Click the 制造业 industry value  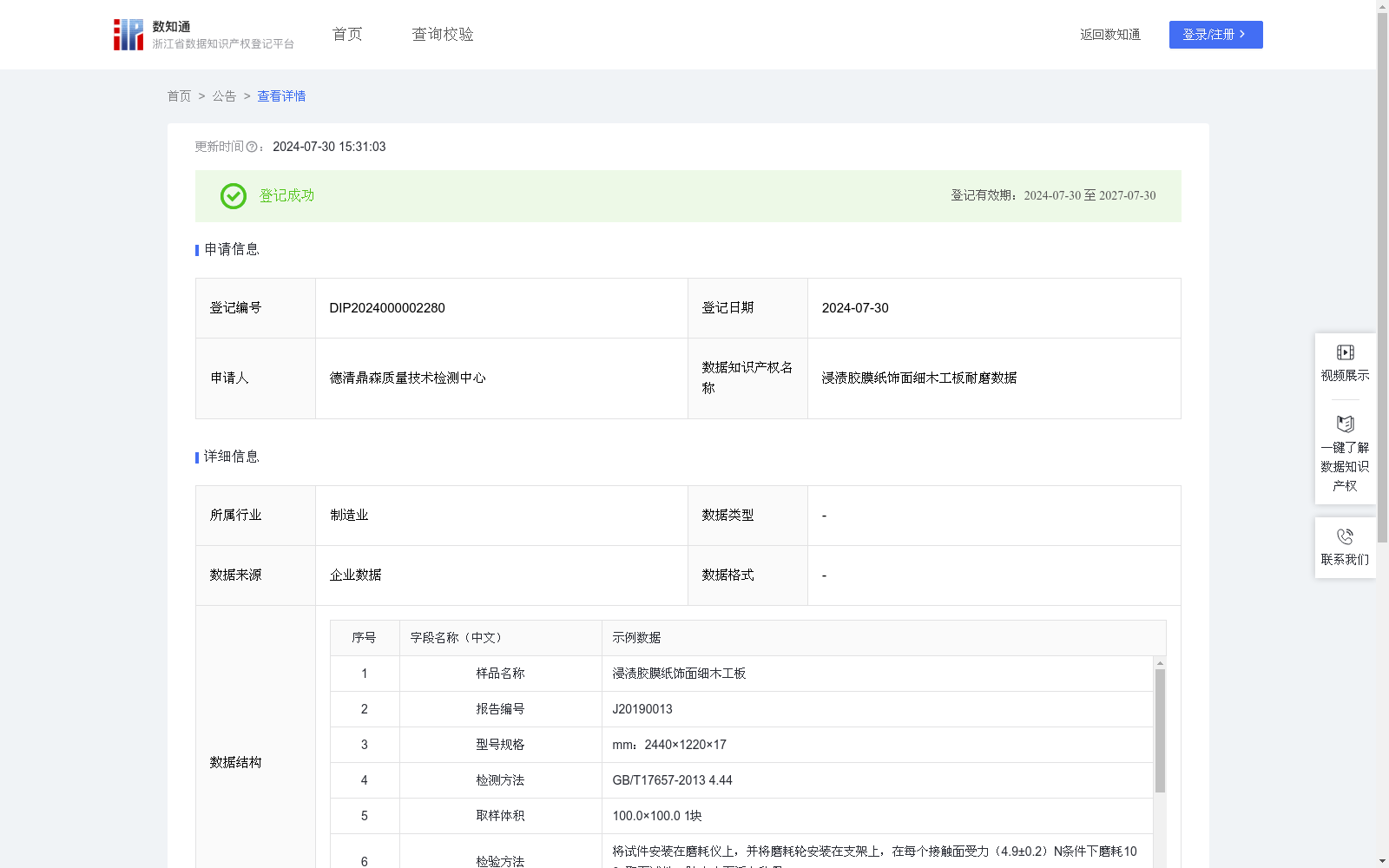coord(349,516)
